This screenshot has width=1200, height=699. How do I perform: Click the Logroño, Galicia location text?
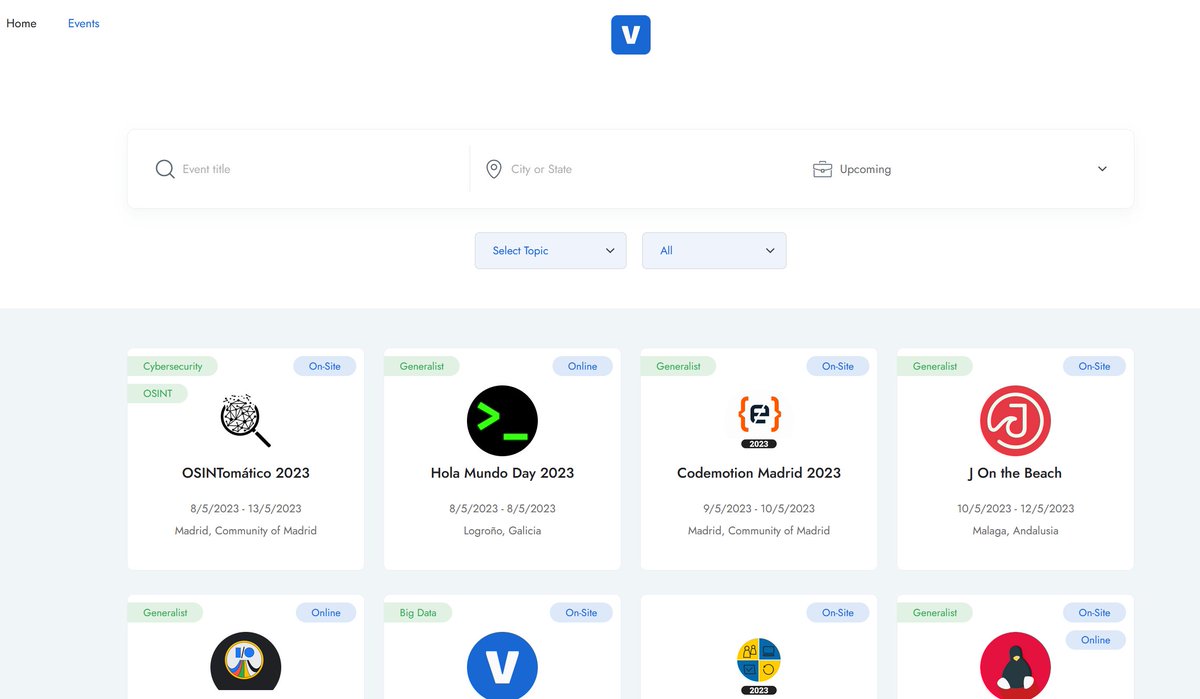[502, 530]
